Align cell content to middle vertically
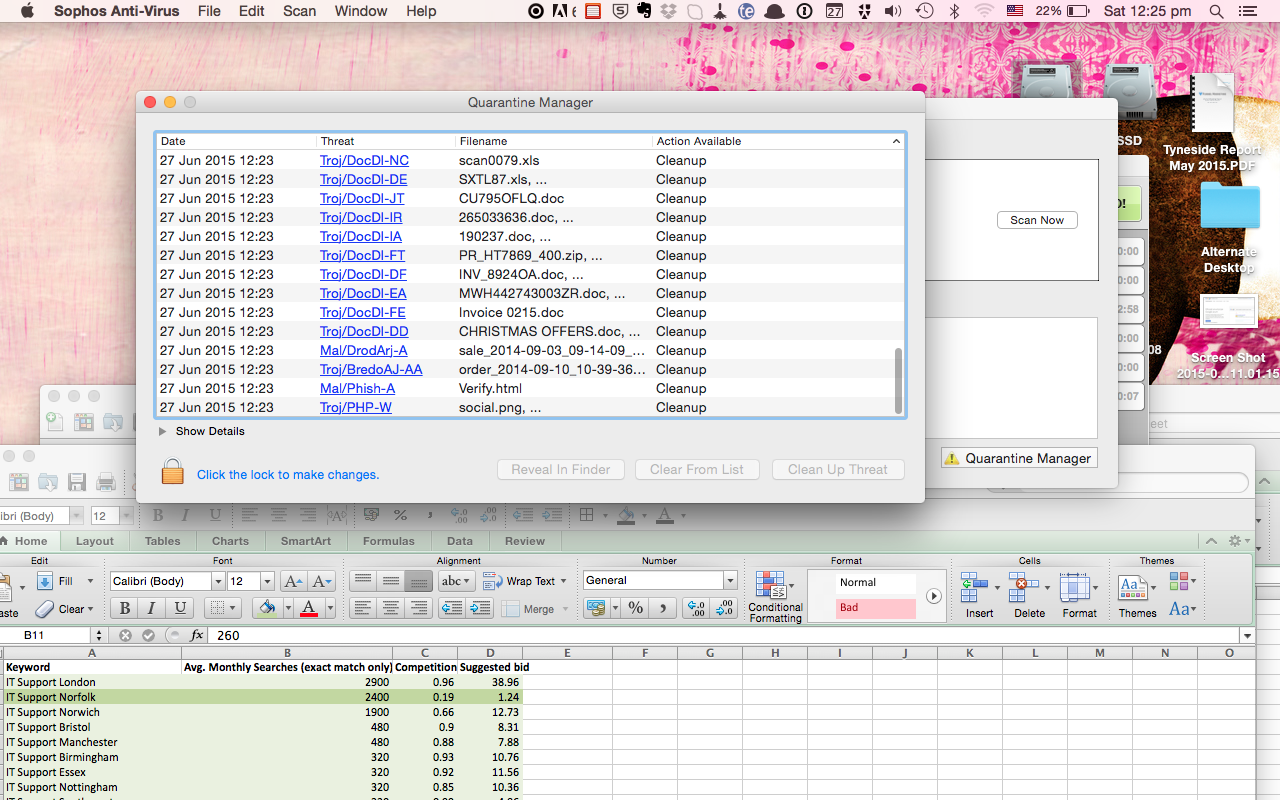 391,581
